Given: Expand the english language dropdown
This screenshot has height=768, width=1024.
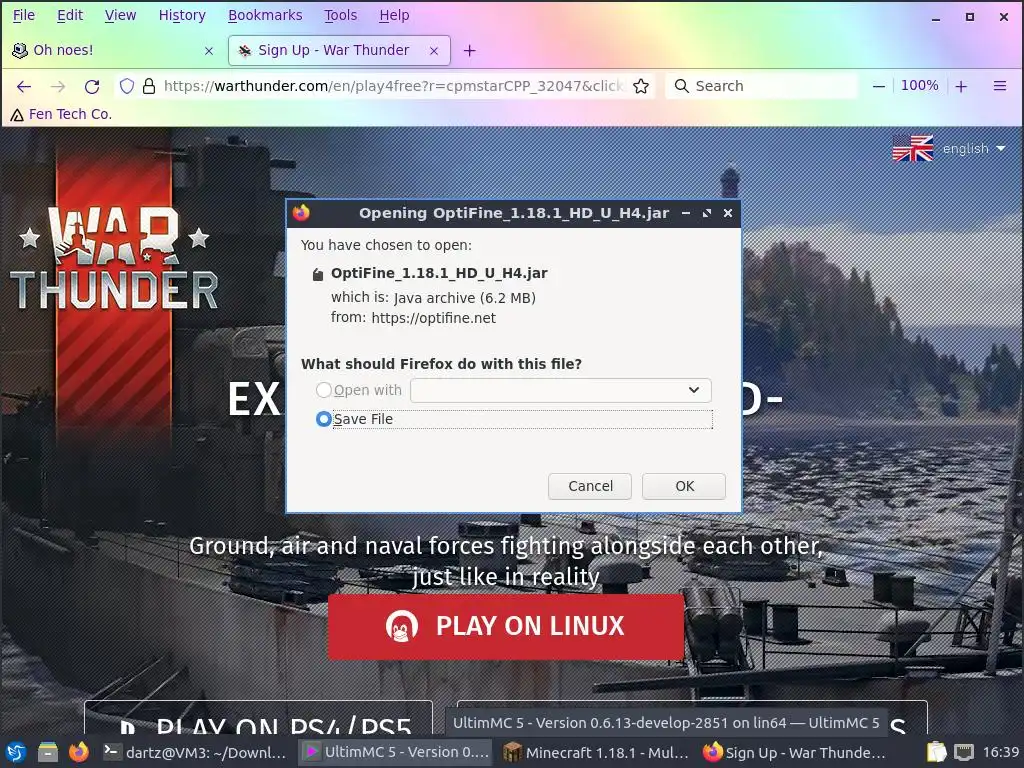Looking at the screenshot, I should (974, 149).
